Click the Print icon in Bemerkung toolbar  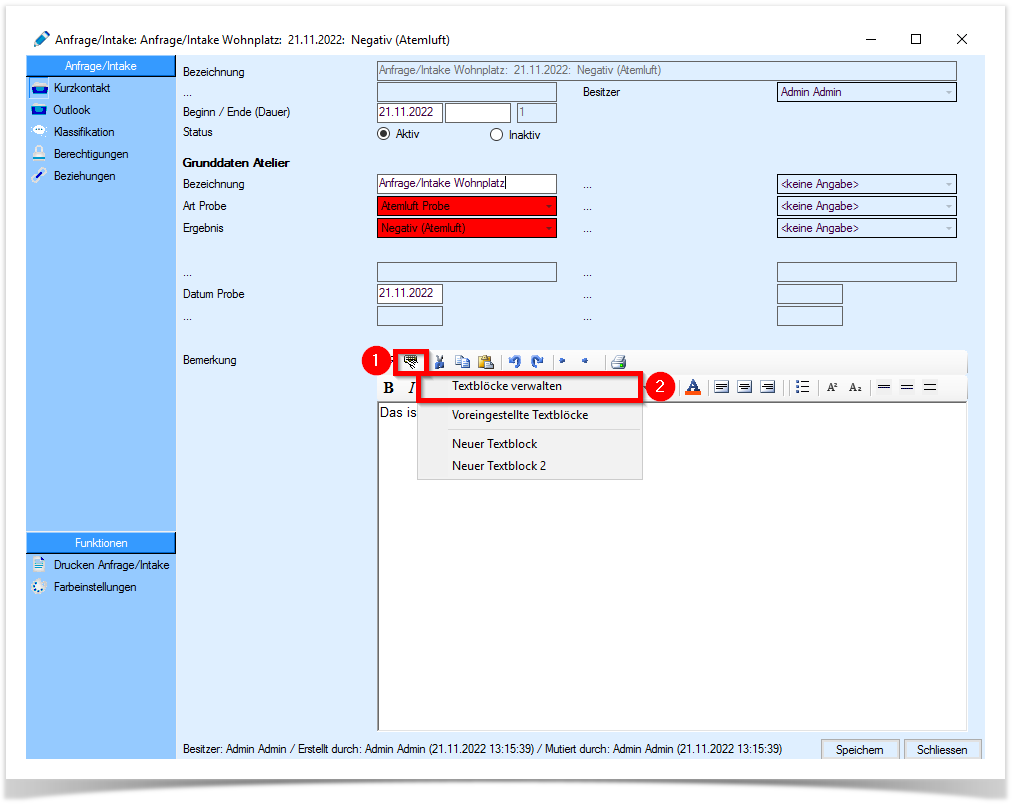pos(618,362)
